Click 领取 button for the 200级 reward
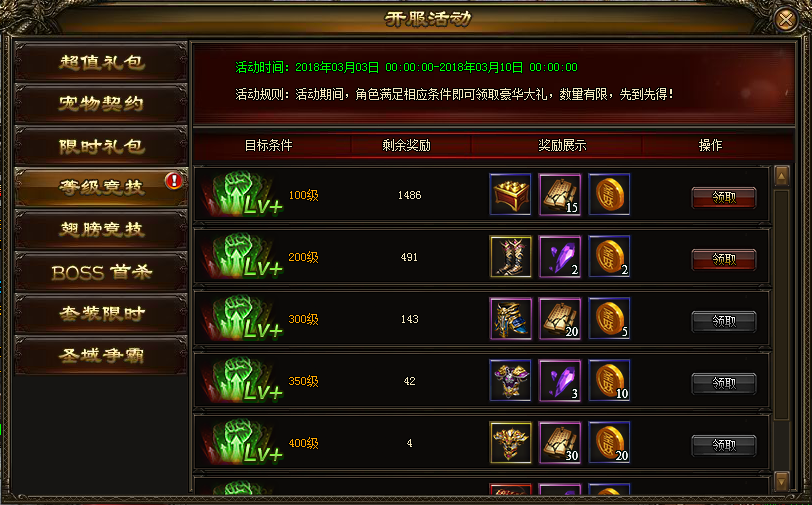The height and width of the screenshot is (505, 812). [x=724, y=259]
